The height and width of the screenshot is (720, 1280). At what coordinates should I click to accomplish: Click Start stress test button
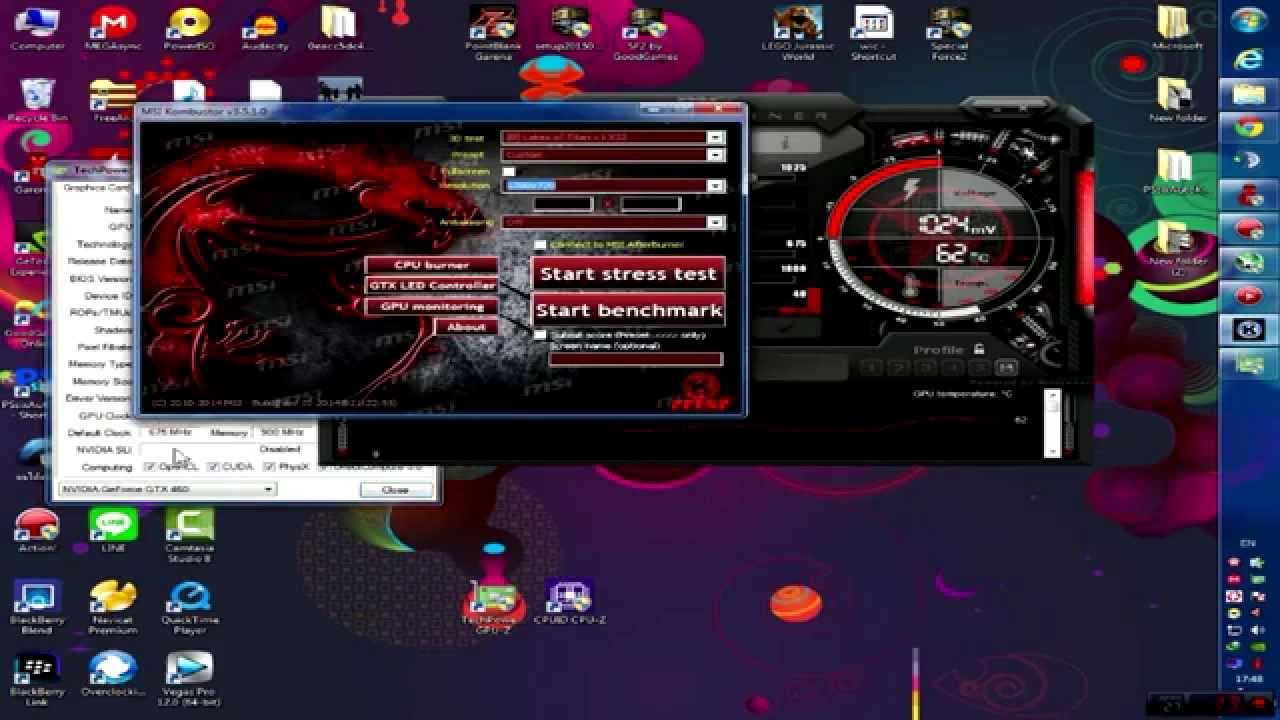pyautogui.click(x=628, y=273)
